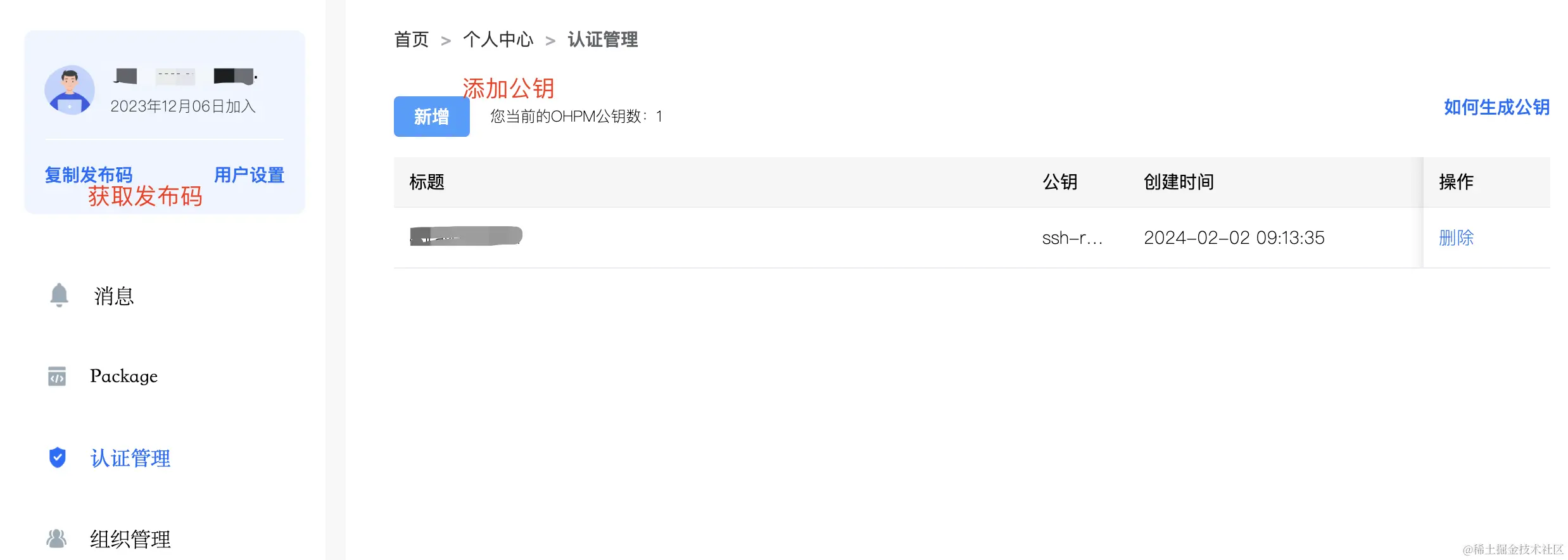Image resolution: width=1568 pixels, height=560 pixels.
Task: Go to 个人中心 in the breadcrumb
Action: (498, 39)
